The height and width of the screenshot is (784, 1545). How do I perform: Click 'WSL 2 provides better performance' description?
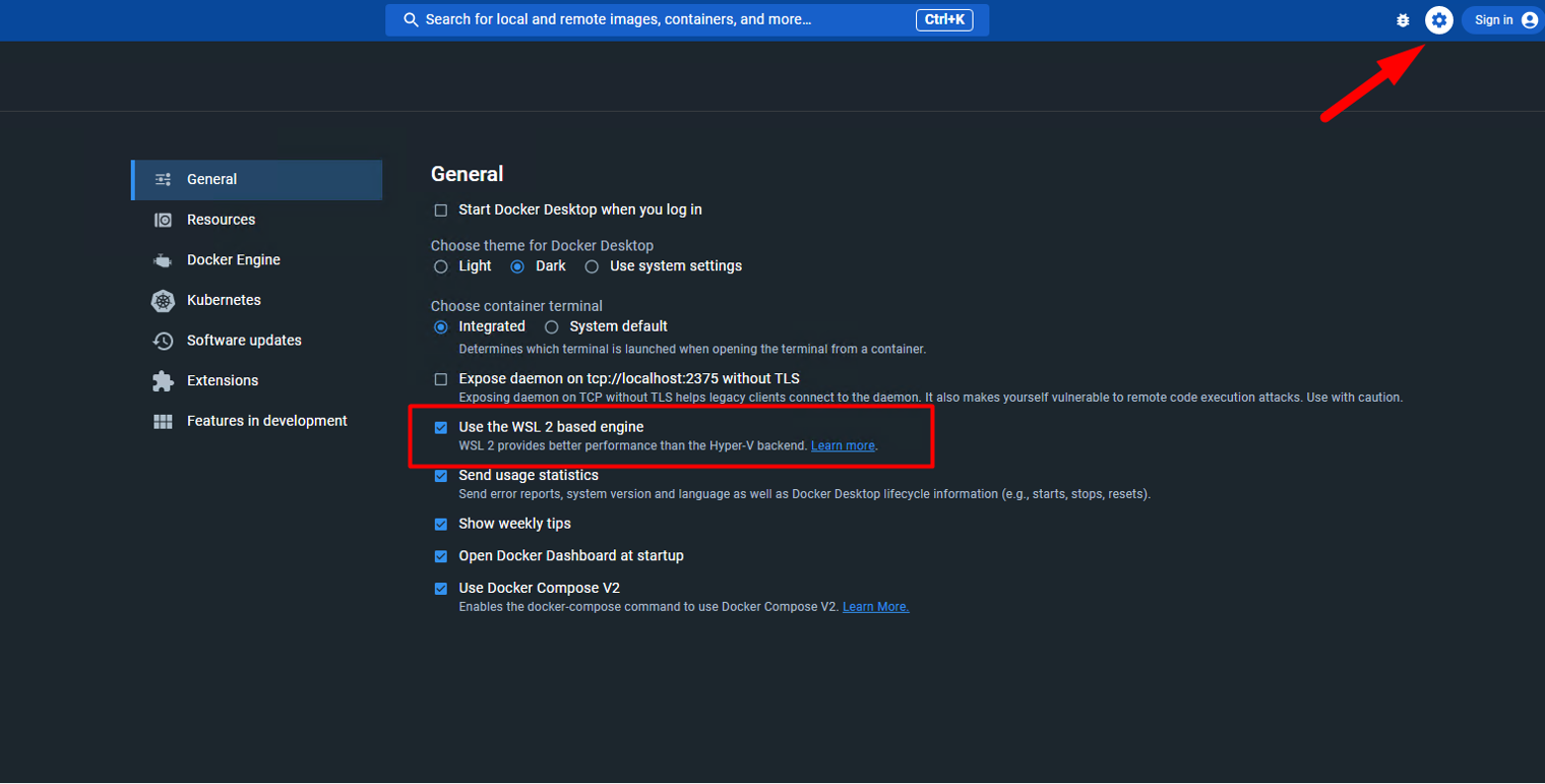pos(633,446)
